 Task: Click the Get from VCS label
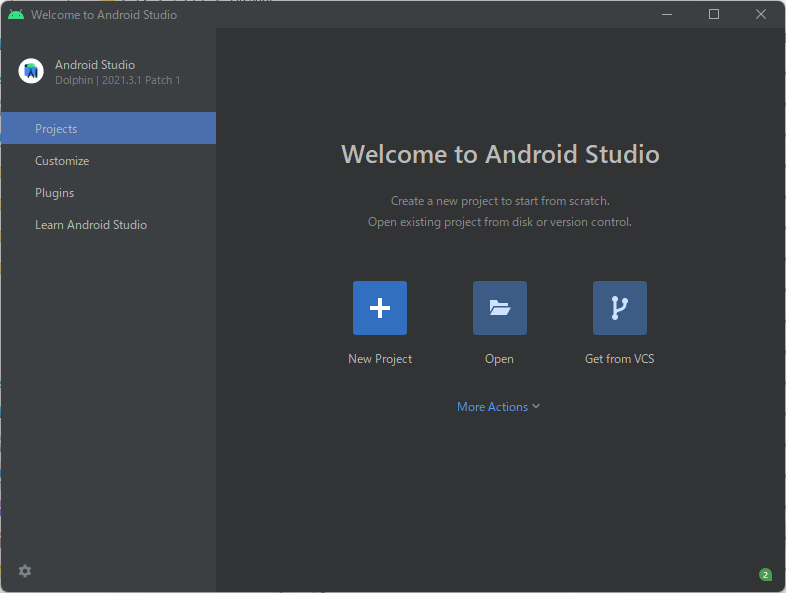point(620,359)
